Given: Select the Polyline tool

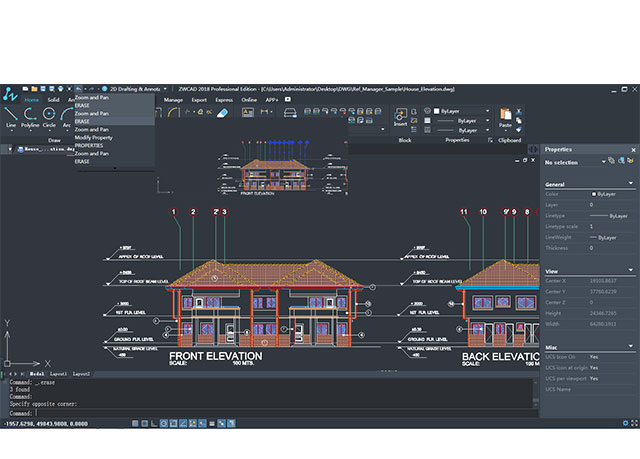Looking at the screenshot, I should 30,117.
